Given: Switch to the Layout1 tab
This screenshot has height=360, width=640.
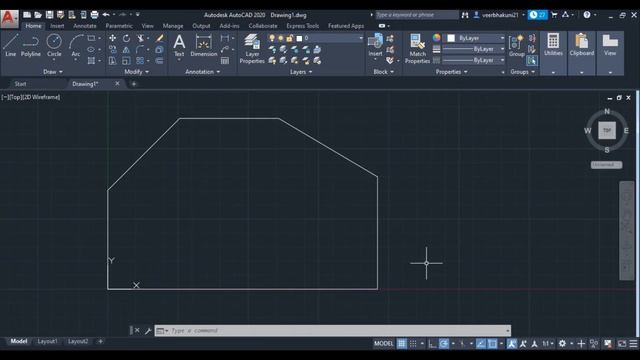Looking at the screenshot, I should click(x=47, y=341).
